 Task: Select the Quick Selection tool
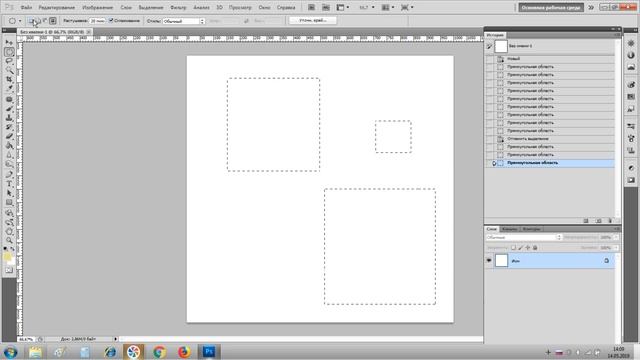pos(9,70)
